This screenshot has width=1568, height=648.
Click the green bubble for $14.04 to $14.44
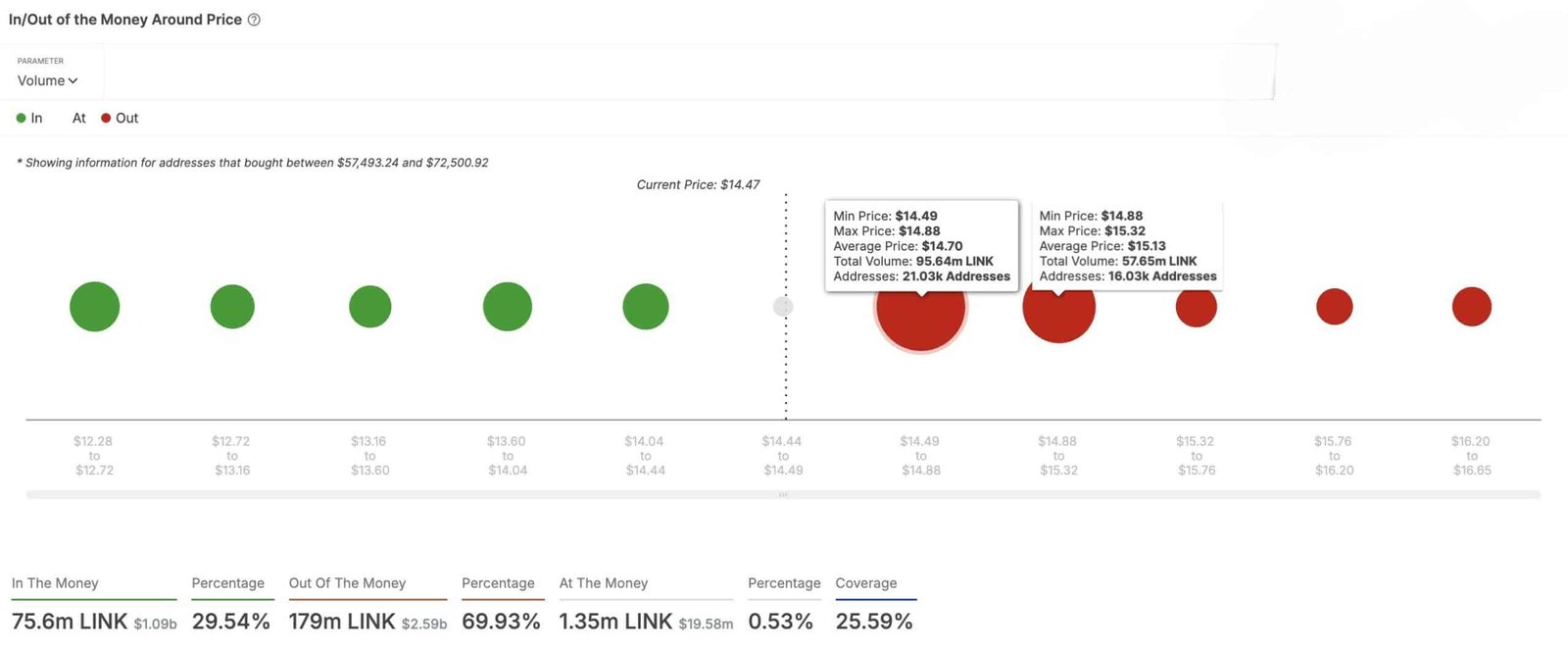click(646, 307)
